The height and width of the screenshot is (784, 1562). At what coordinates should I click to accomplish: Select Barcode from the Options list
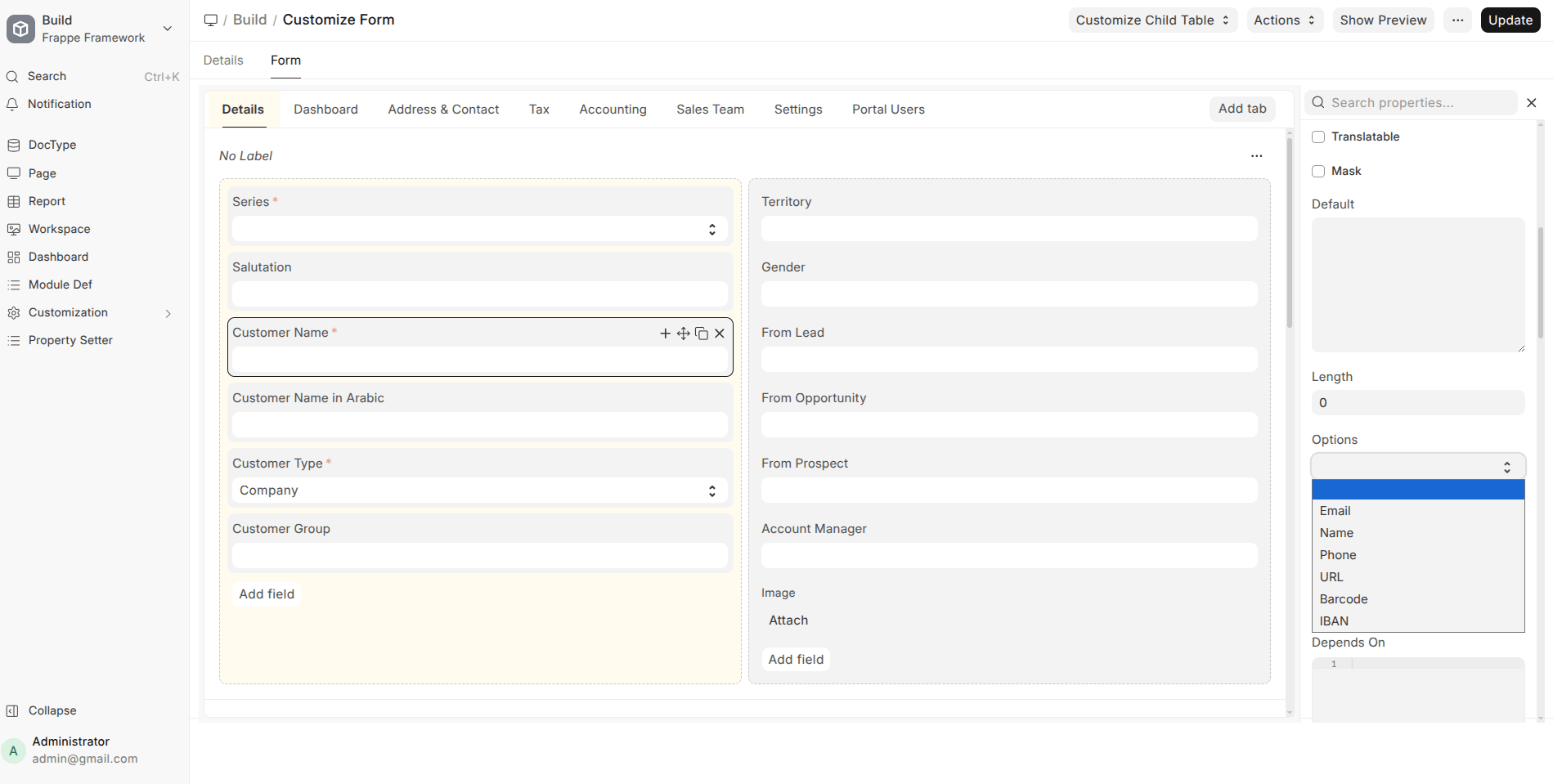pyautogui.click(x=1343, y=599)
